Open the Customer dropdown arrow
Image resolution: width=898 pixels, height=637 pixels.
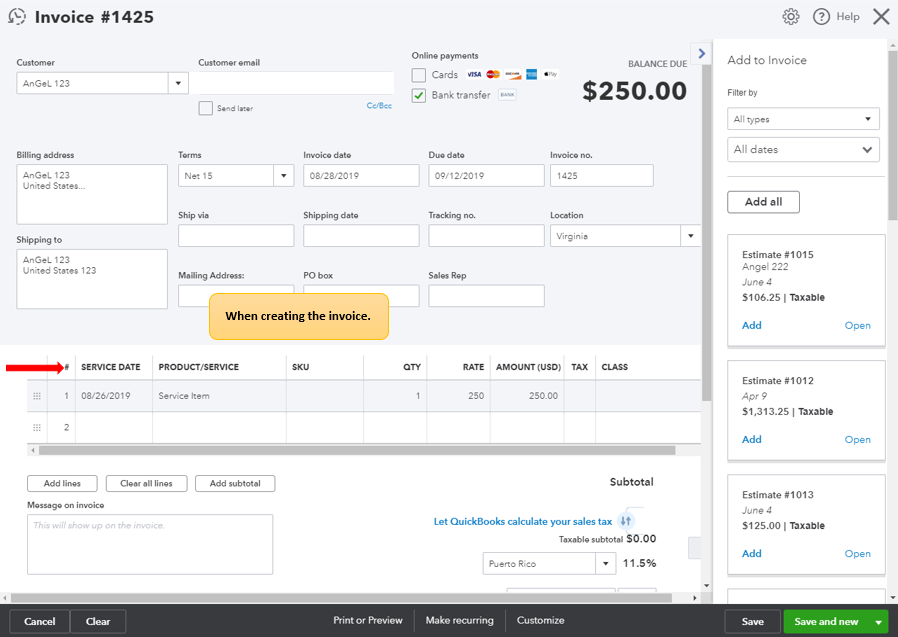(x=178, y=84)
